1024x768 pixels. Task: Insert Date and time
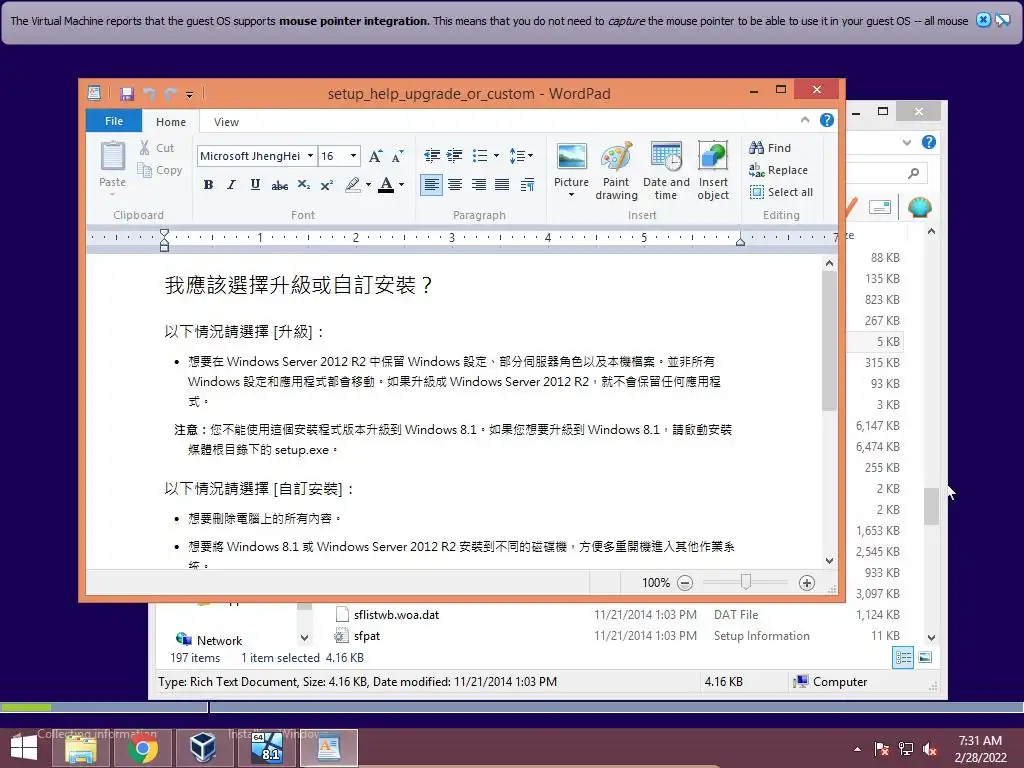[x=666, y=170]
